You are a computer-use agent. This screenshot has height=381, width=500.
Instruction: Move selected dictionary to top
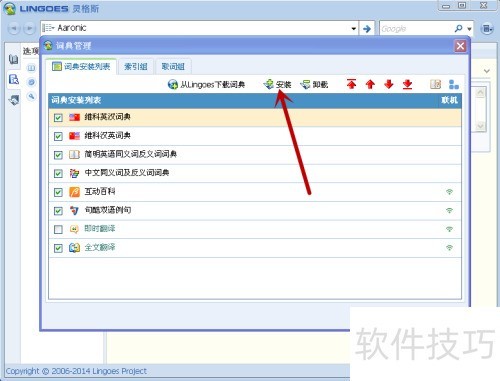[351, 84]
